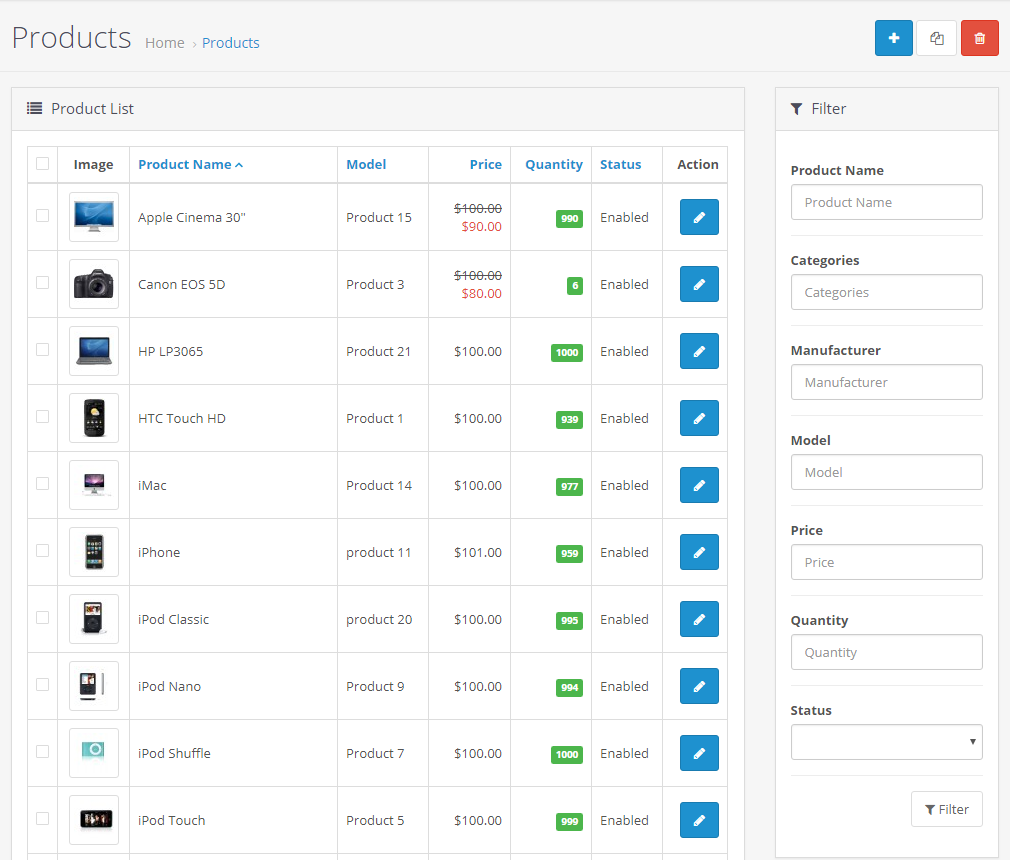This screenshot has height=860, width=1010.
Task: Open the Status filter dropdown
Action: click(886, 742)
